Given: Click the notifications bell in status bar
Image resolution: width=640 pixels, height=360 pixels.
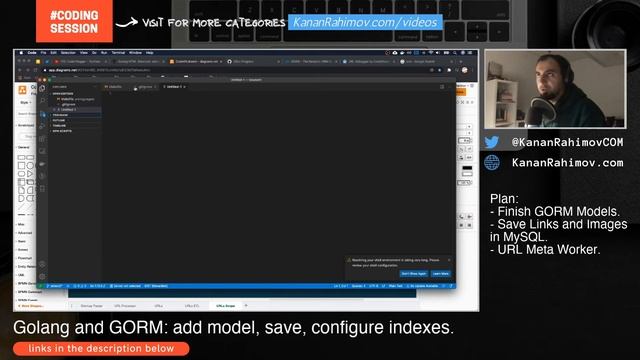Looking at the screenshot, I should point(451,286).
